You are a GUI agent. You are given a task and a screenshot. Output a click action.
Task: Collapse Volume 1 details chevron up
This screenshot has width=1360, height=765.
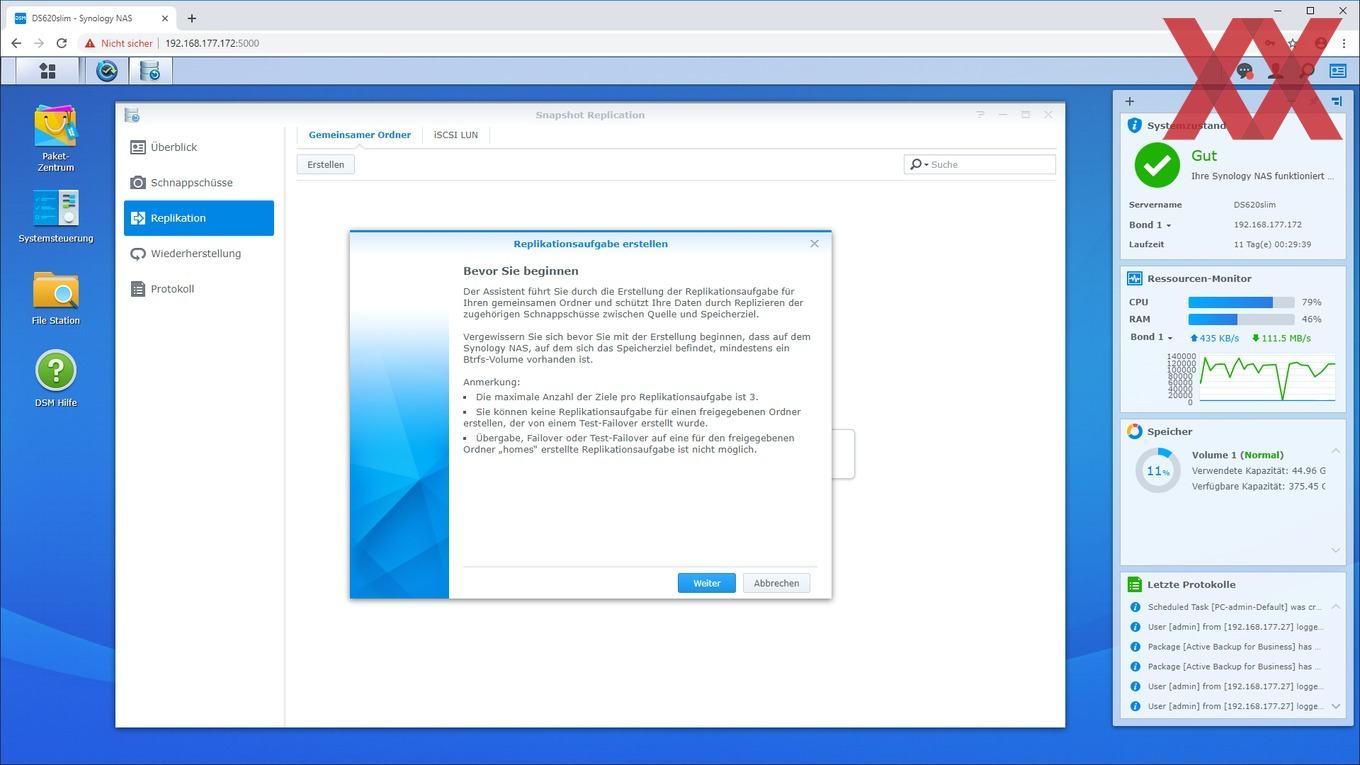(x=1336, y=452)
